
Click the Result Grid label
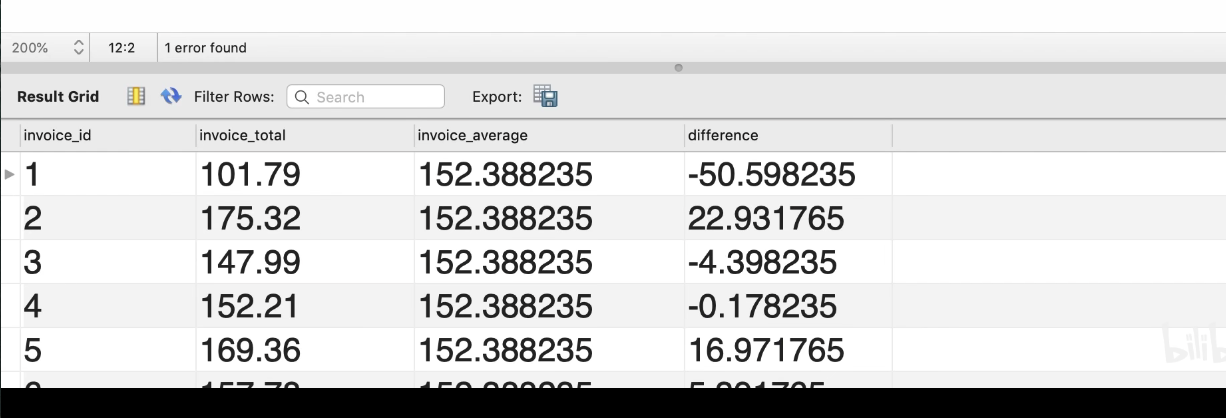(x=58, y=97)
